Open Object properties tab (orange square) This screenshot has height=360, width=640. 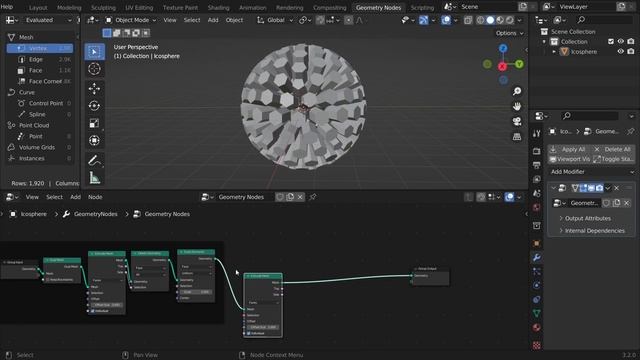pyautogui.click(x=537, y=244)
